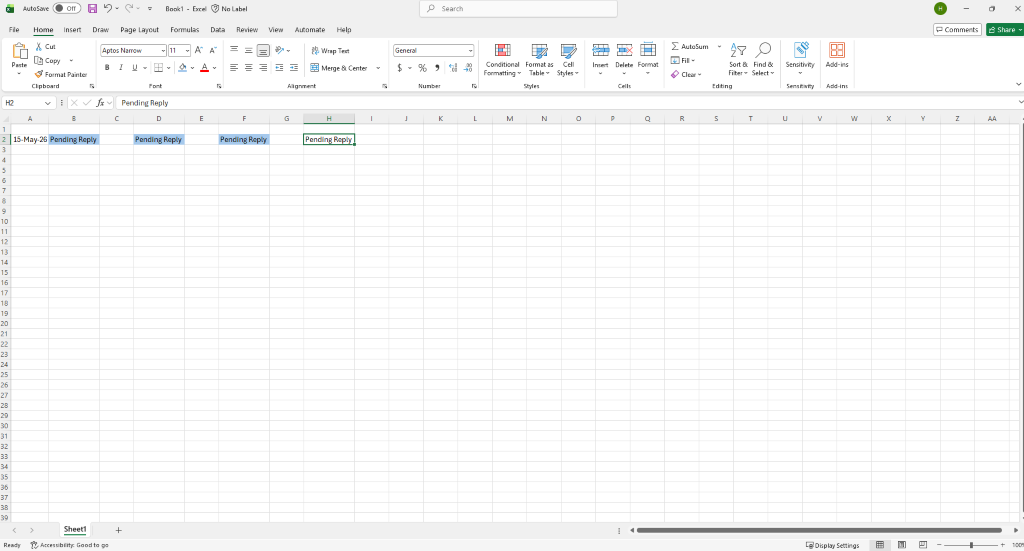Viewport: 1024px width, 551px height.
Task: Activate the Format Painter brush
Action: [39, 74]
